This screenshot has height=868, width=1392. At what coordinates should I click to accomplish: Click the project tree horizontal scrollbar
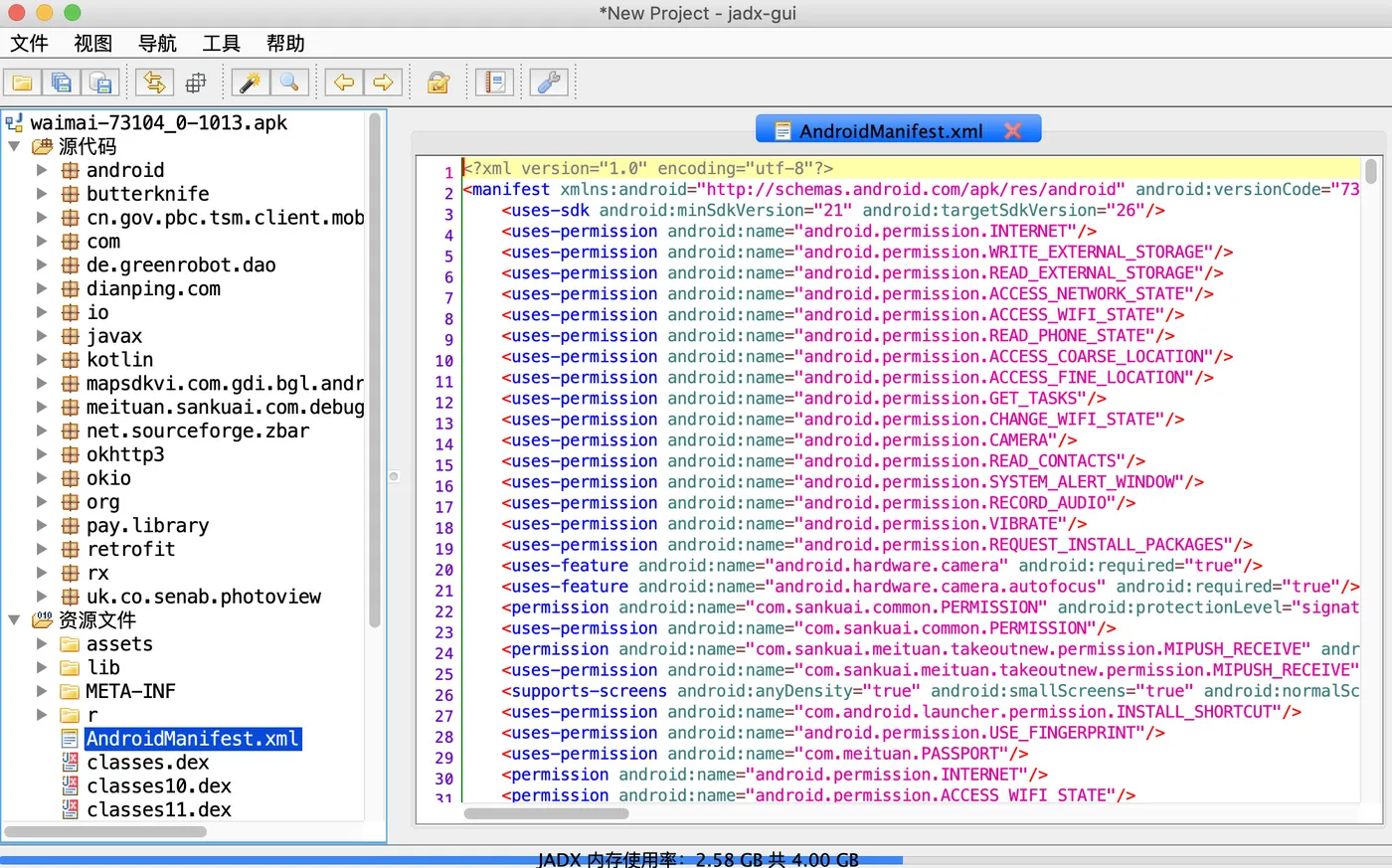click(x=105, y=831)
